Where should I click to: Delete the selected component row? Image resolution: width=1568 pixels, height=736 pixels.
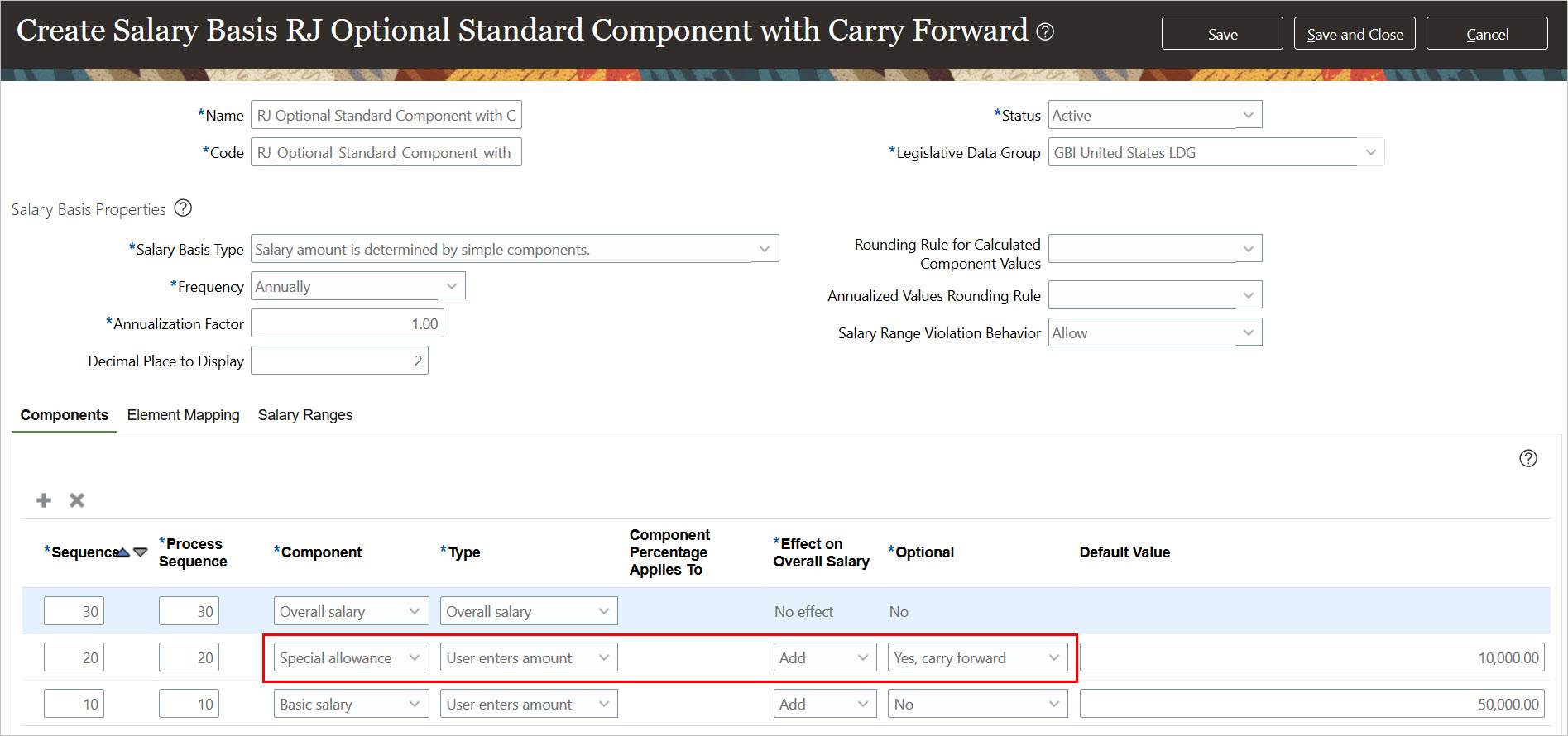(77, 500)
